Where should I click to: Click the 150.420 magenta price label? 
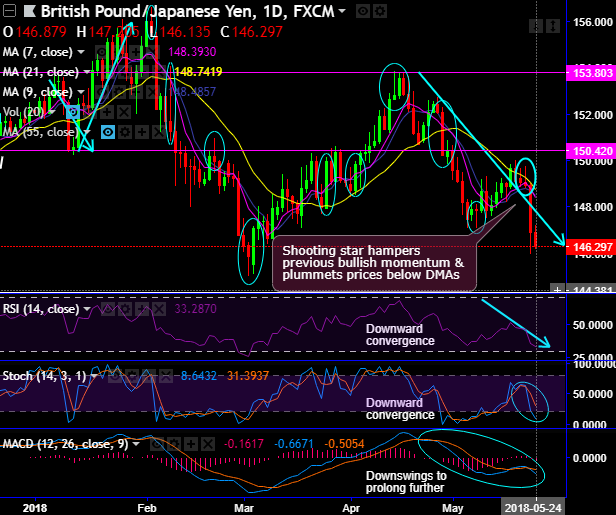(x=590, y=151)
